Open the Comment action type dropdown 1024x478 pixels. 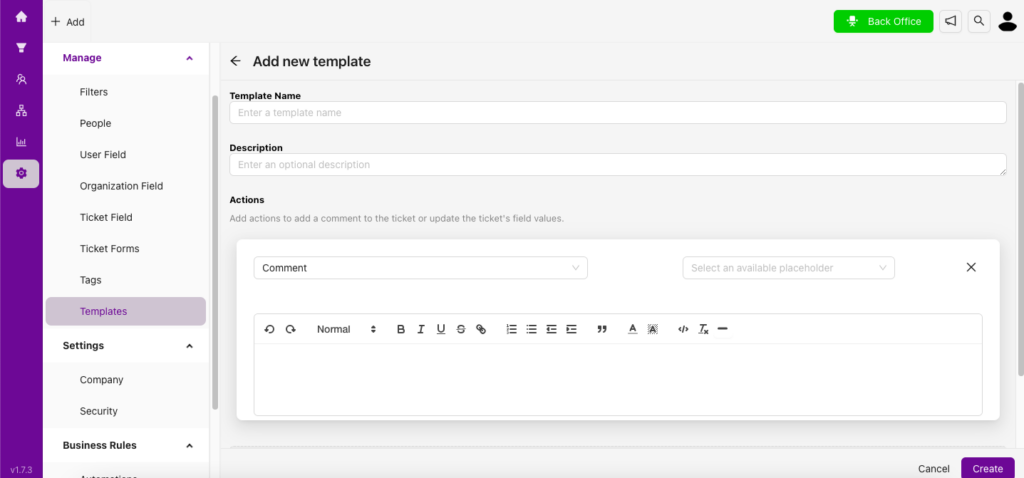421,268
